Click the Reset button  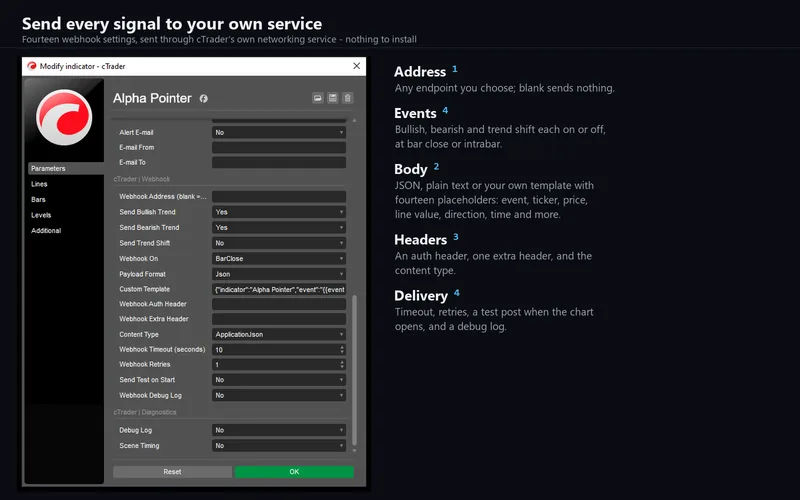tap(172, 472)
